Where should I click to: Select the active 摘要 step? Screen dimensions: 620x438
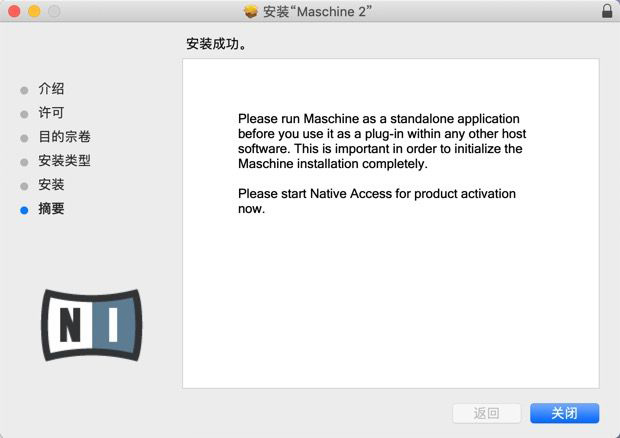pyautogui.click(x=51, y=208)
